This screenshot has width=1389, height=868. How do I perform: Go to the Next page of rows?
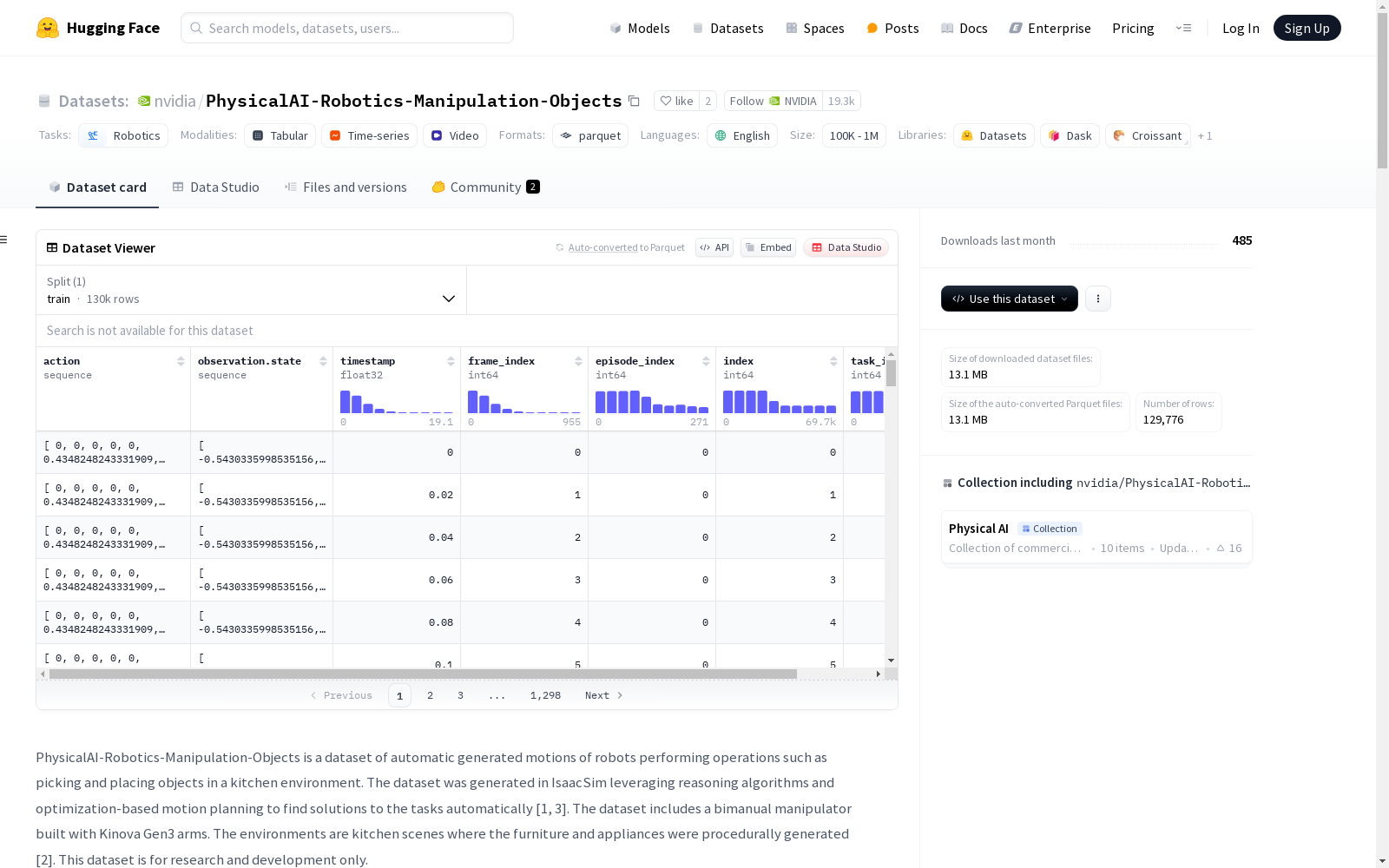click(603, 695)
